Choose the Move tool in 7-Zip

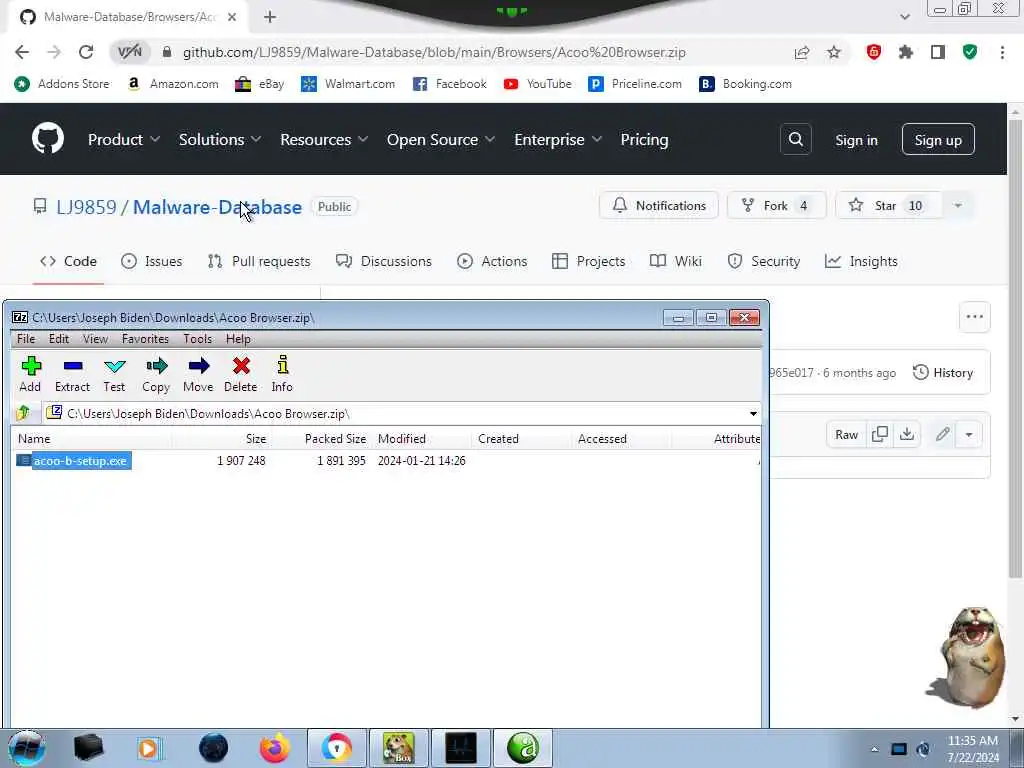point(199,374)
